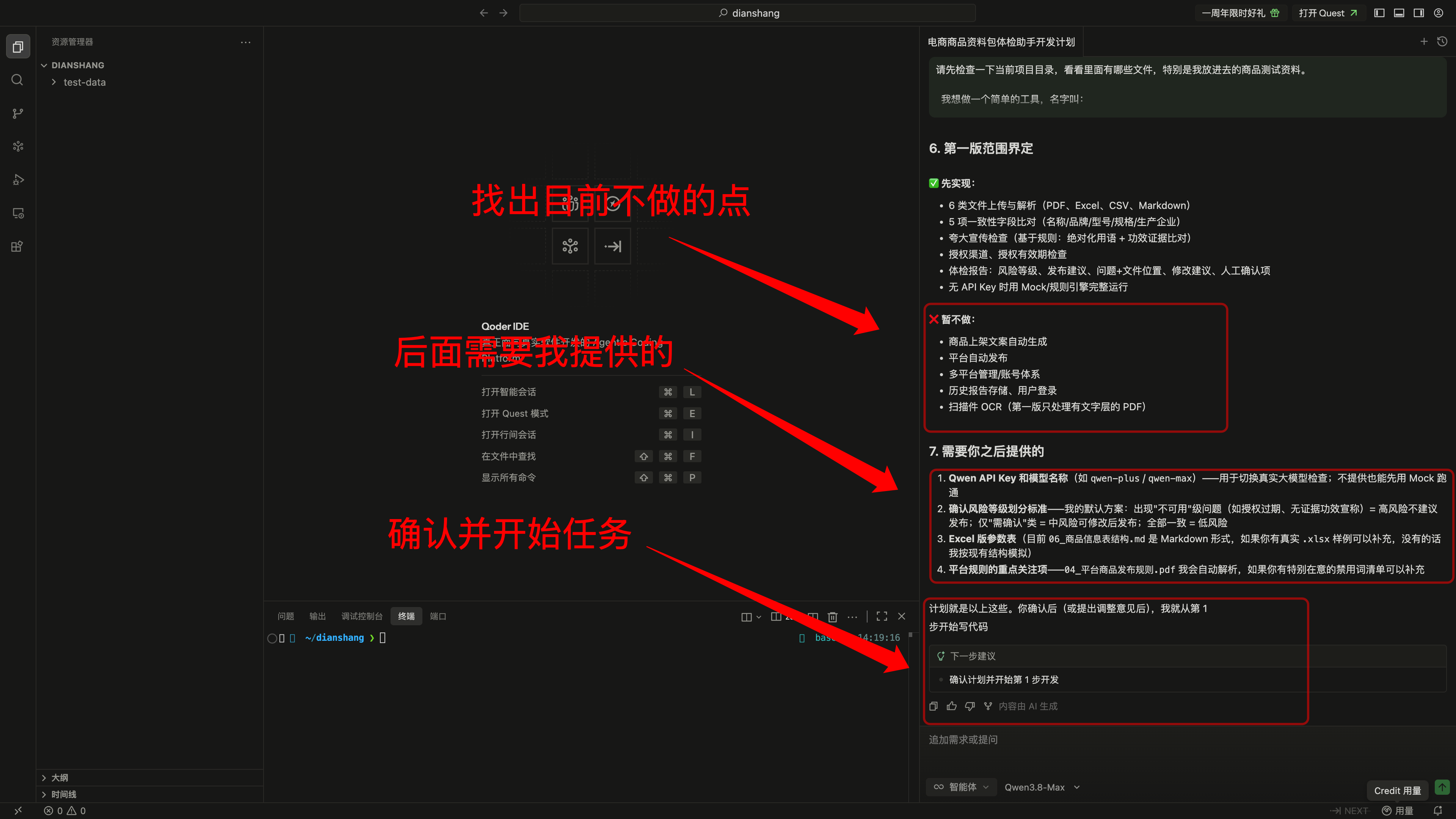This screenshot has width=1456, height=819.
Task: Toggle NEXT in the status bar
Action: (1349, 811)
